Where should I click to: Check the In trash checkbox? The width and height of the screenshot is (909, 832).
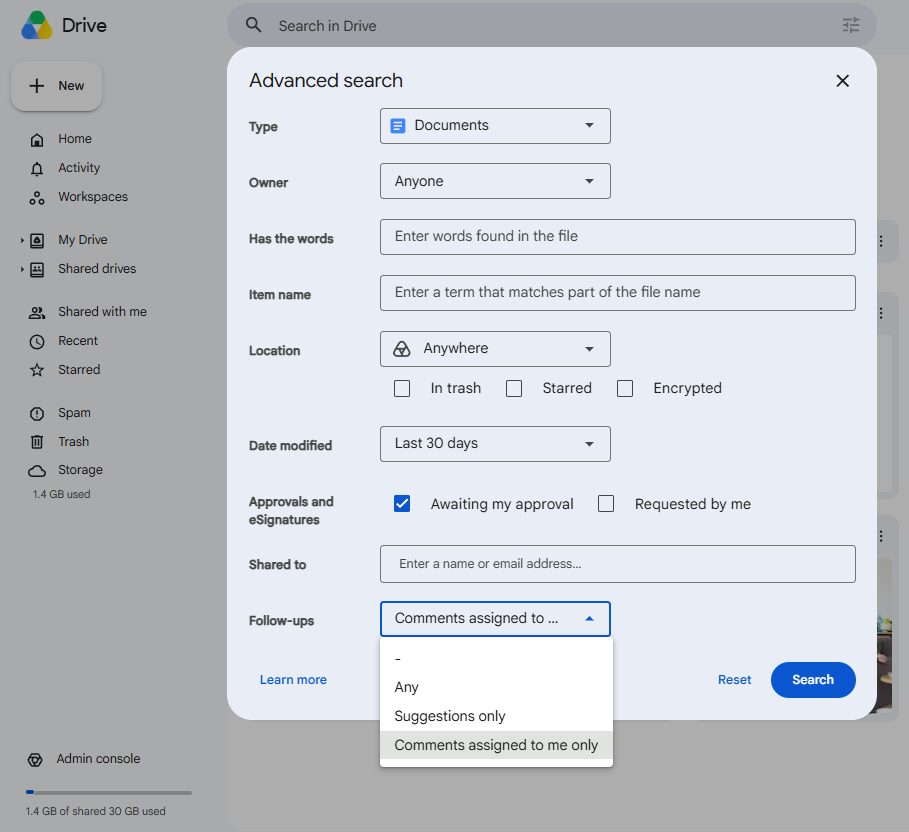[402, 388]
